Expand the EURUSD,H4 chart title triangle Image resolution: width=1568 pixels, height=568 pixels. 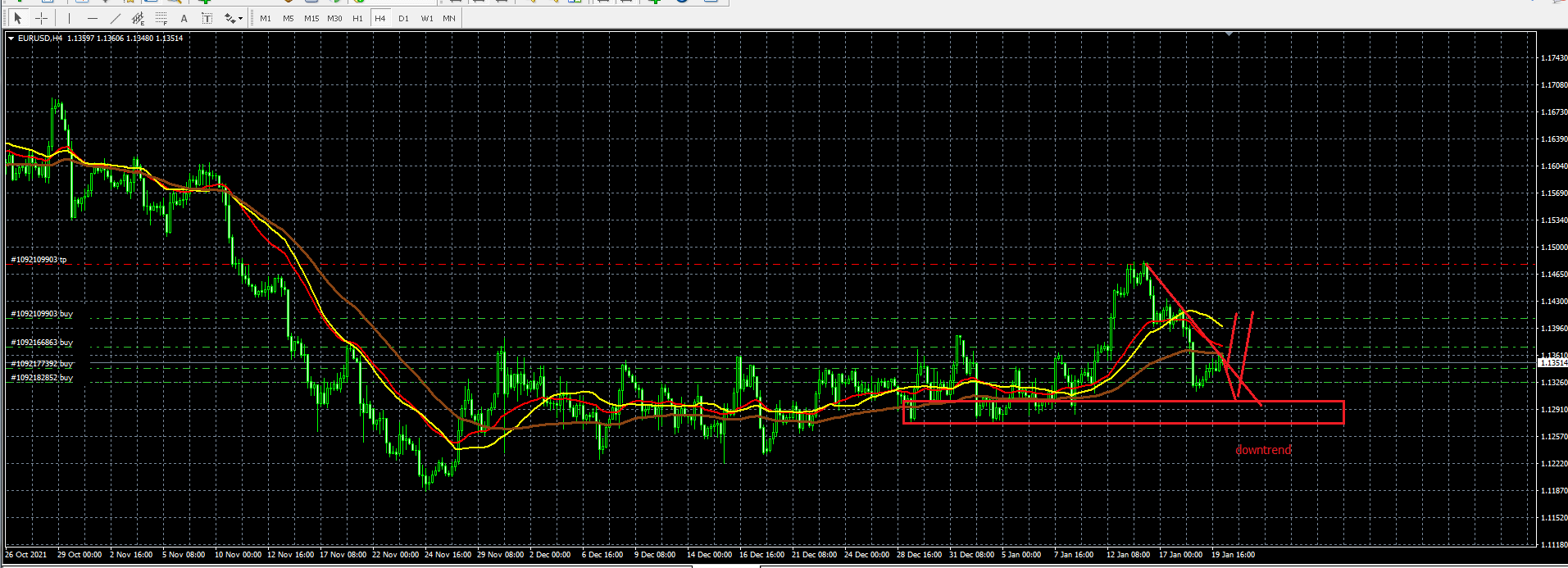tap(11, 39)
